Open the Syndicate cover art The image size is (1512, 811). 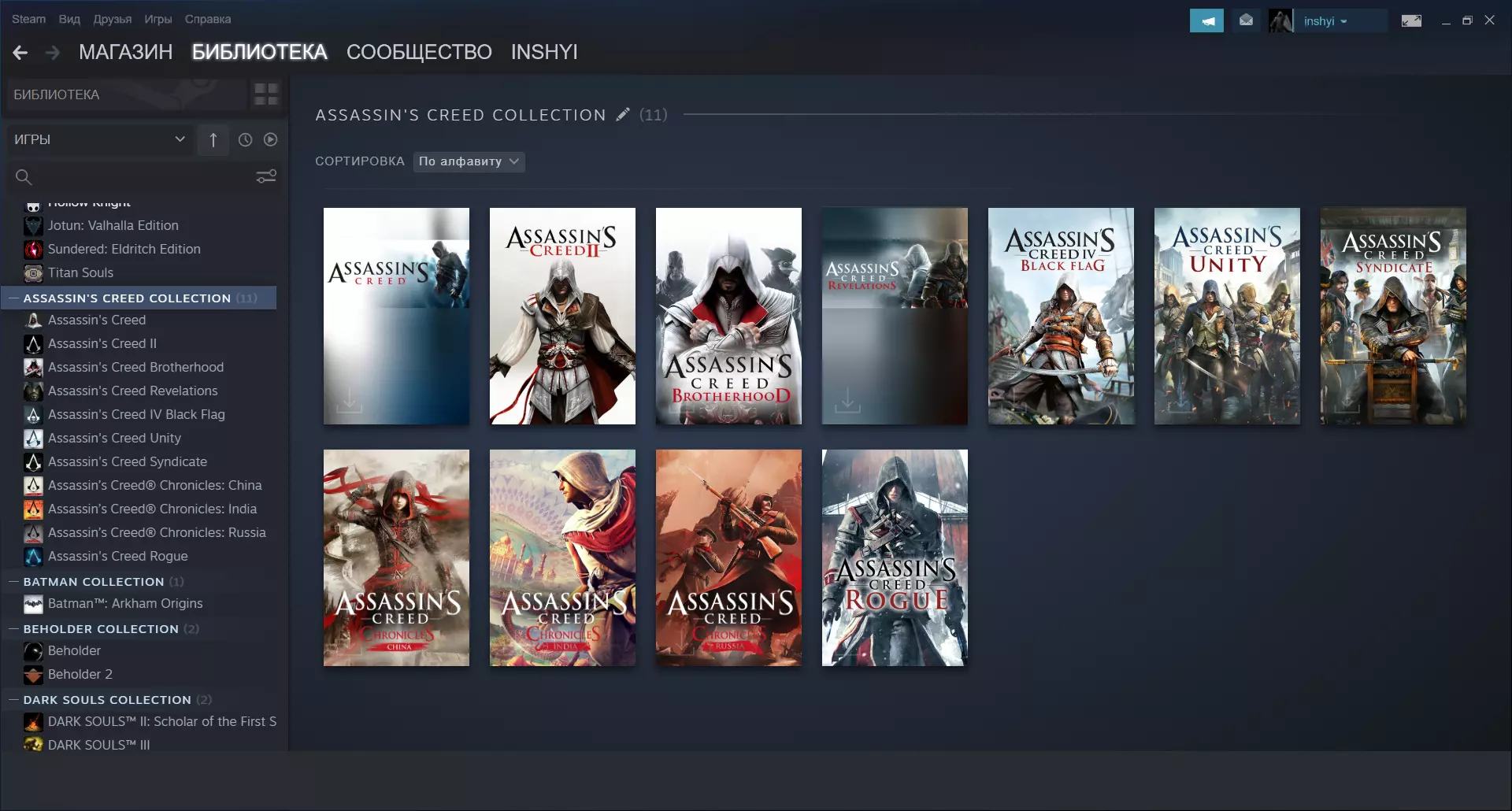coord(1393,317)
